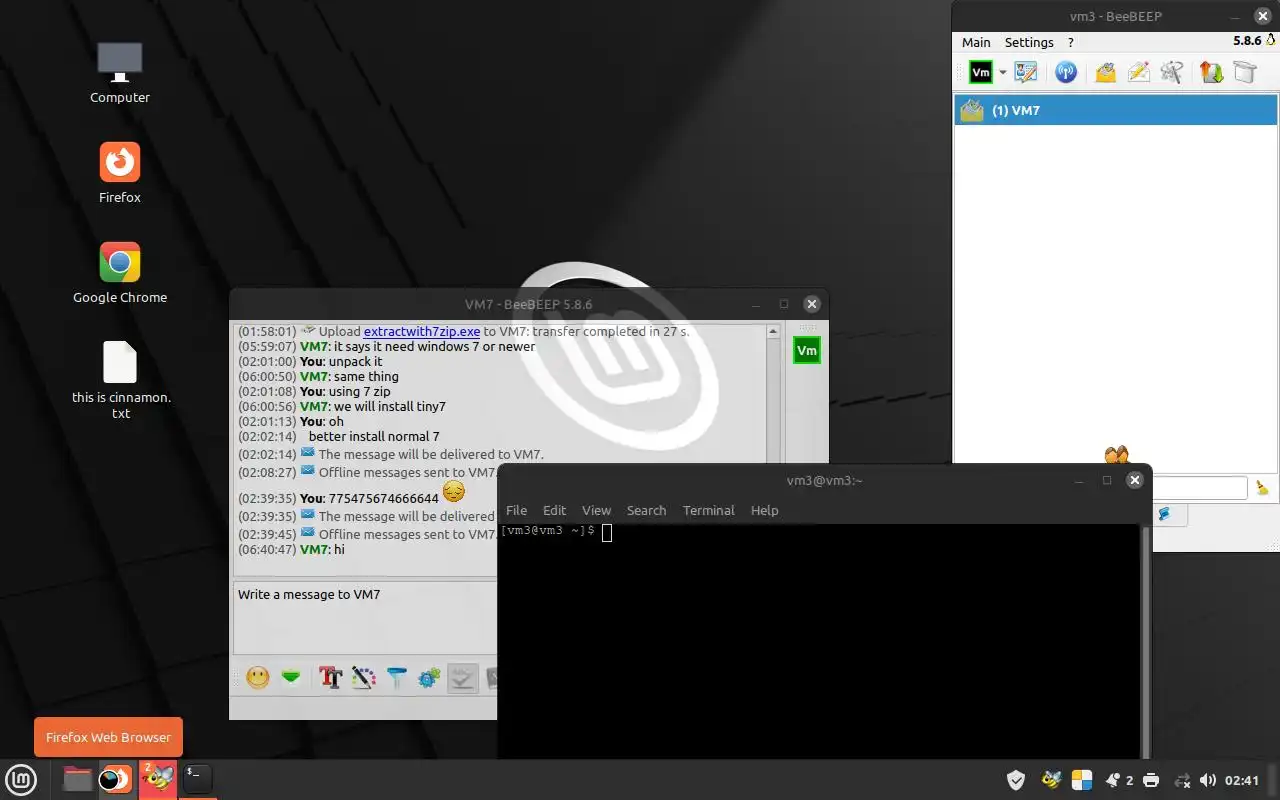Click the blue and green gears icon
Viewport: 1280px width, 800px height.
click(x=429, y=677)
